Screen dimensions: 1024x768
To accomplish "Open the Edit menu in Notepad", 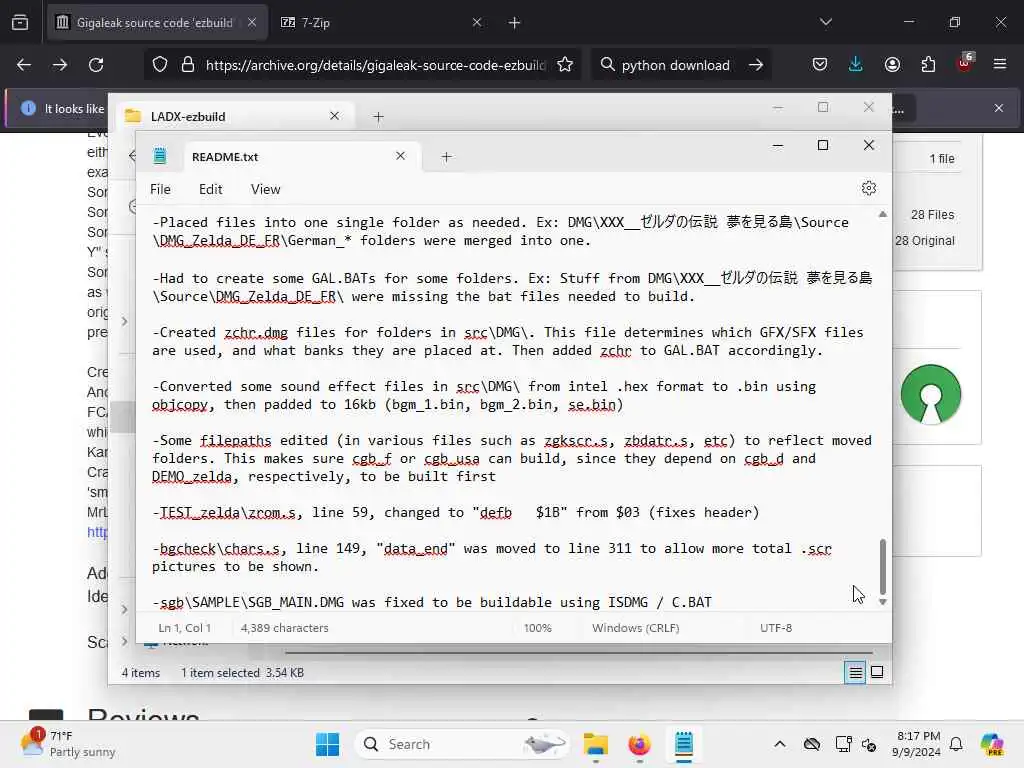I will click(210, 189).
